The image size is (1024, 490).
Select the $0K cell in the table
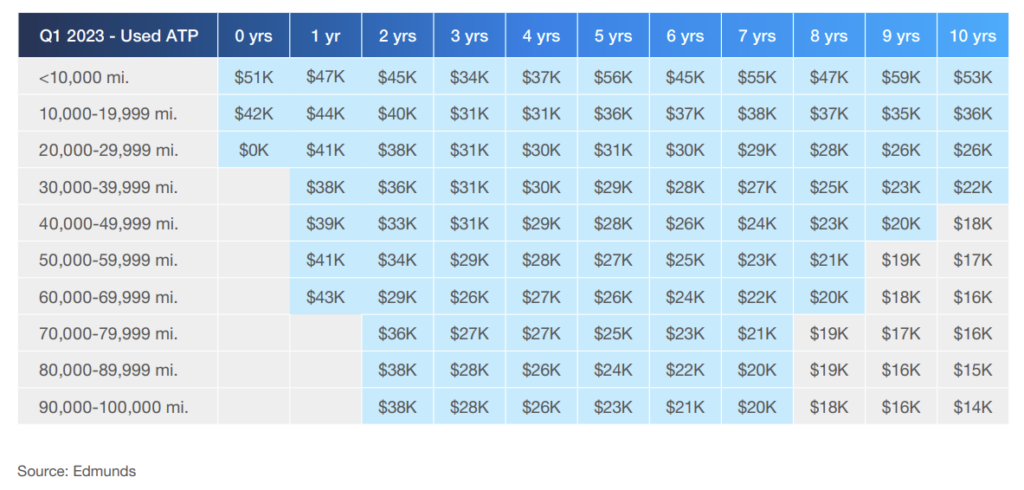(254, 150)
